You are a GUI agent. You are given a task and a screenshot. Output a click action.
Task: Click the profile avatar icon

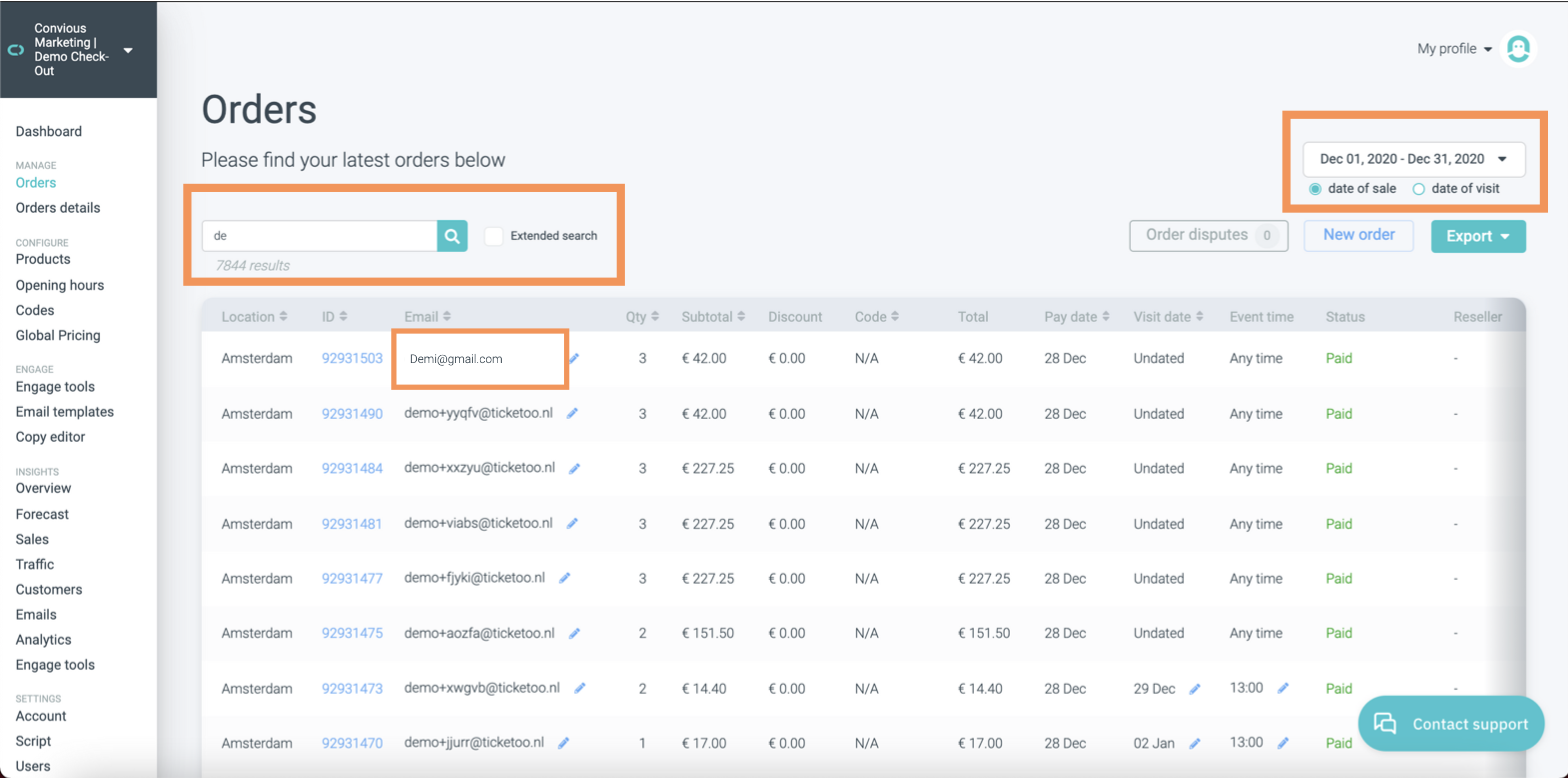1518,49
